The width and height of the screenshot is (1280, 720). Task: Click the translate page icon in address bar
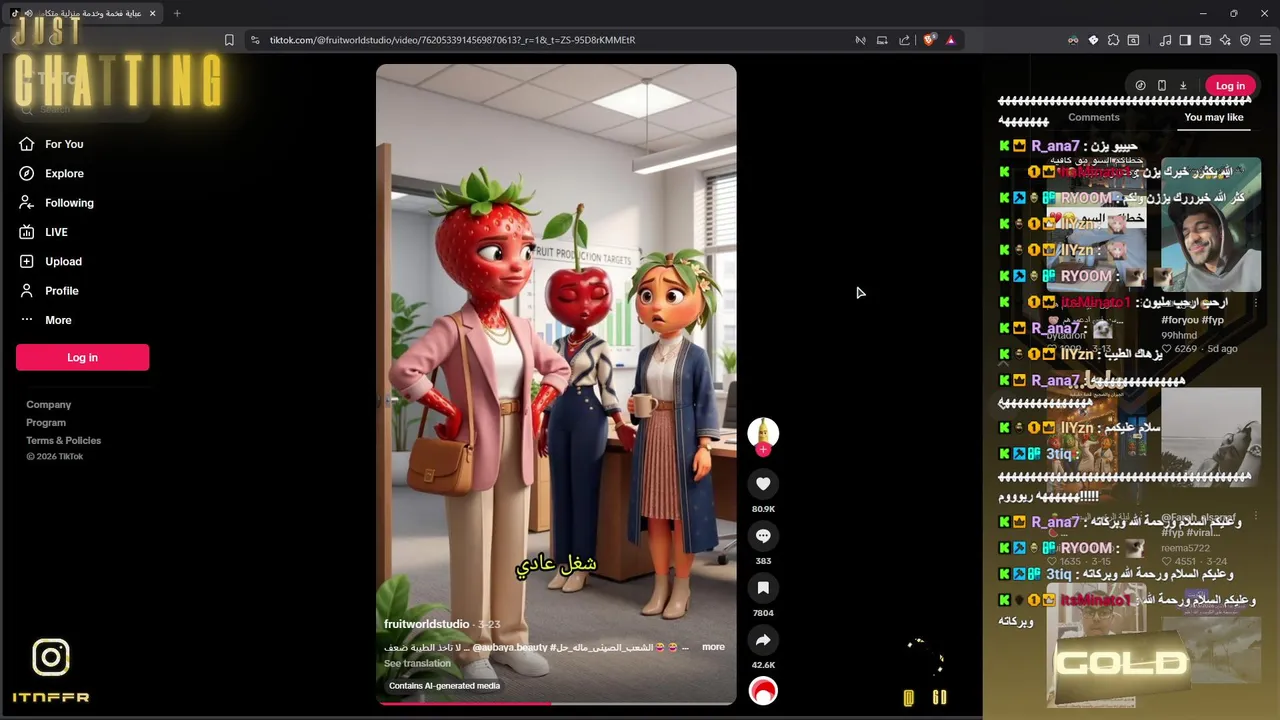860,40
